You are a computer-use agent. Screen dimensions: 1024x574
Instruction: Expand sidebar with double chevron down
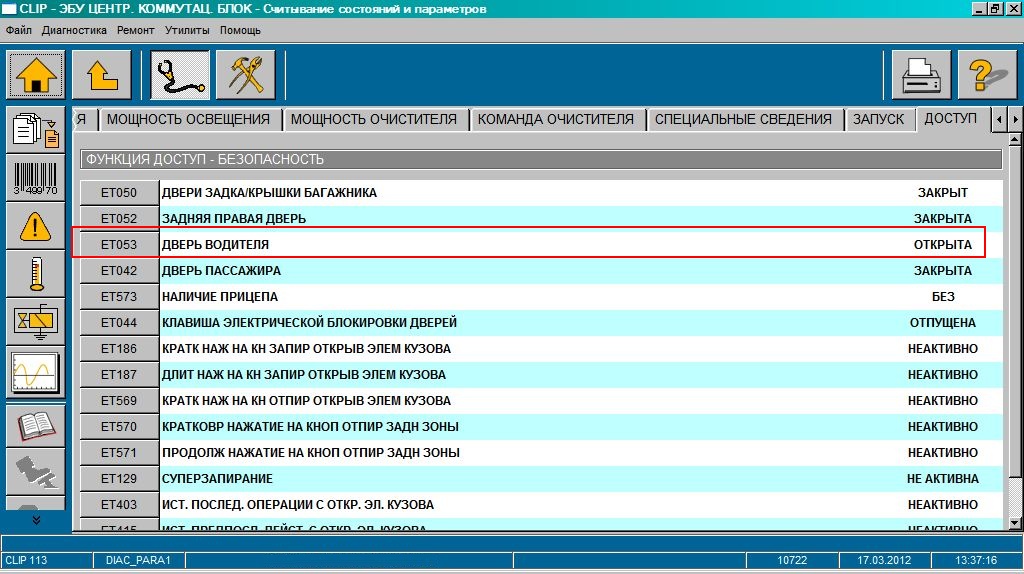pyautogui.click(x=36, y=520)
